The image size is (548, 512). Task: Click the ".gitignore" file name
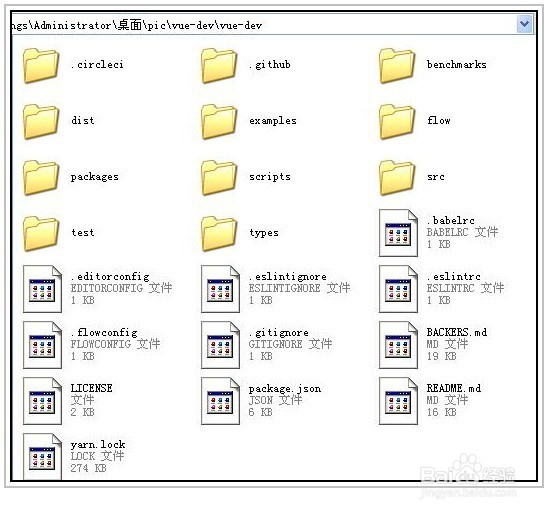[279, 333]
